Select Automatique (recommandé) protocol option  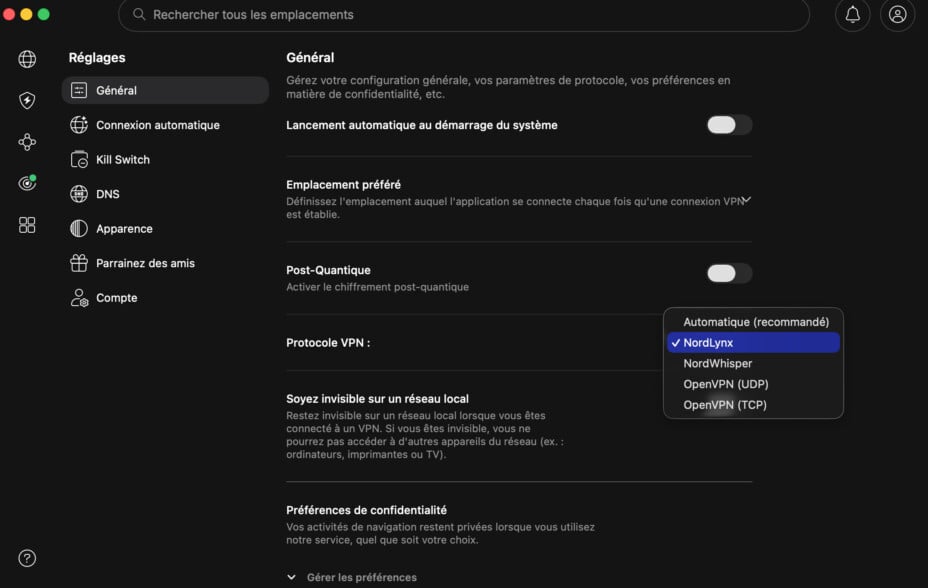[x=753, y=322]
